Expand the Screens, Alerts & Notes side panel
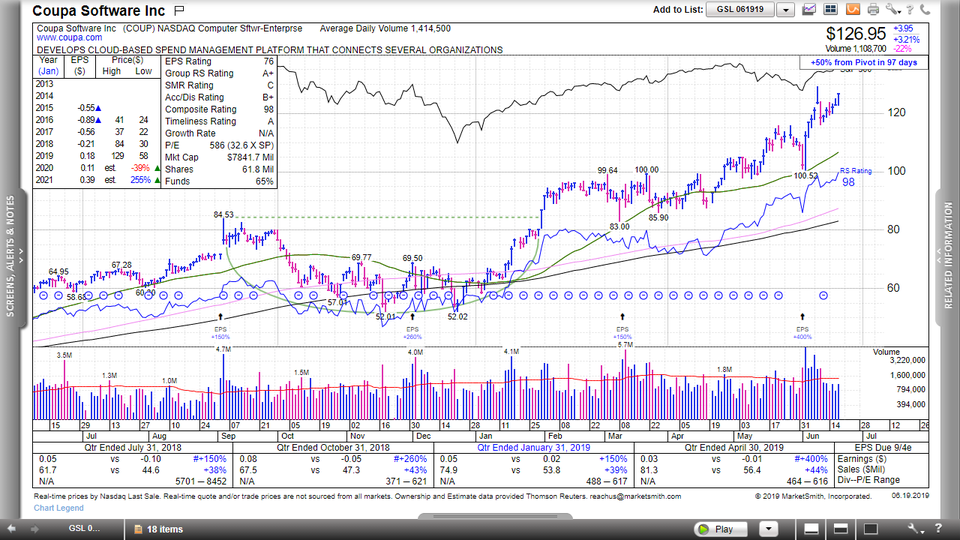The width and height of the screenshot is (960, 540). pos(13,257)
